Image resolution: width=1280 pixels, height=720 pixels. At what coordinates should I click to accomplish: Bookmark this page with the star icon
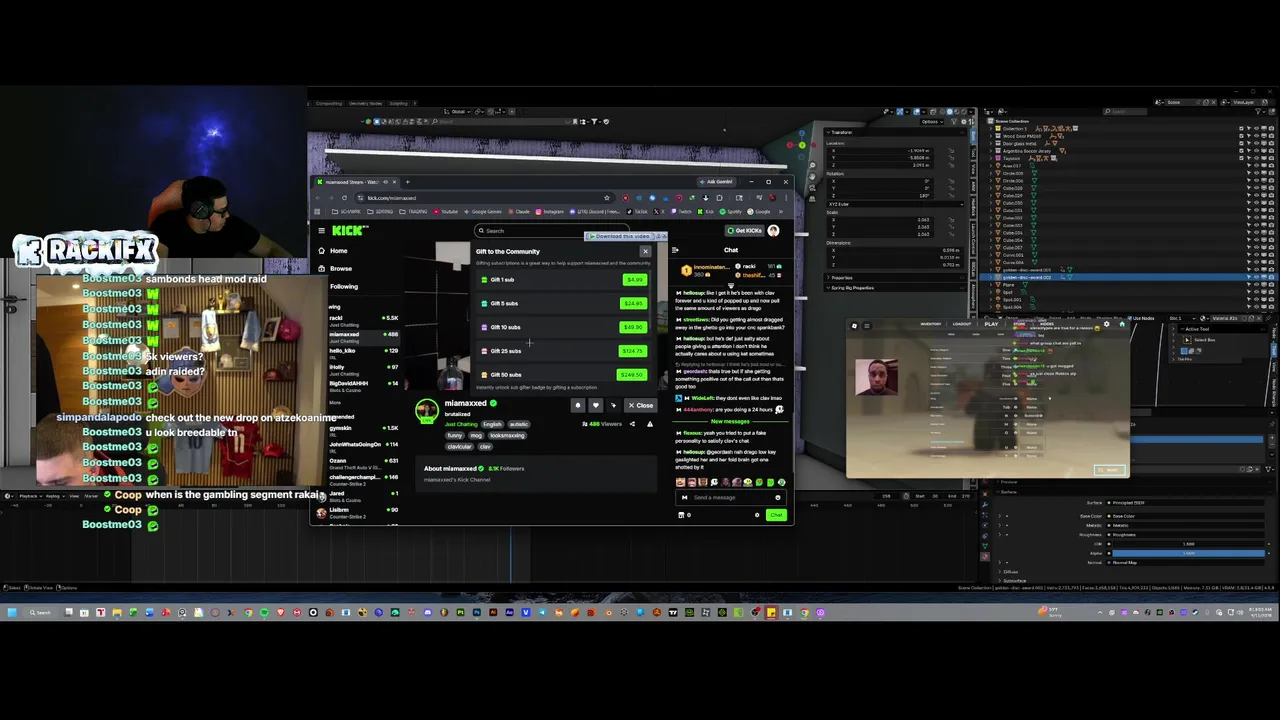607,198
